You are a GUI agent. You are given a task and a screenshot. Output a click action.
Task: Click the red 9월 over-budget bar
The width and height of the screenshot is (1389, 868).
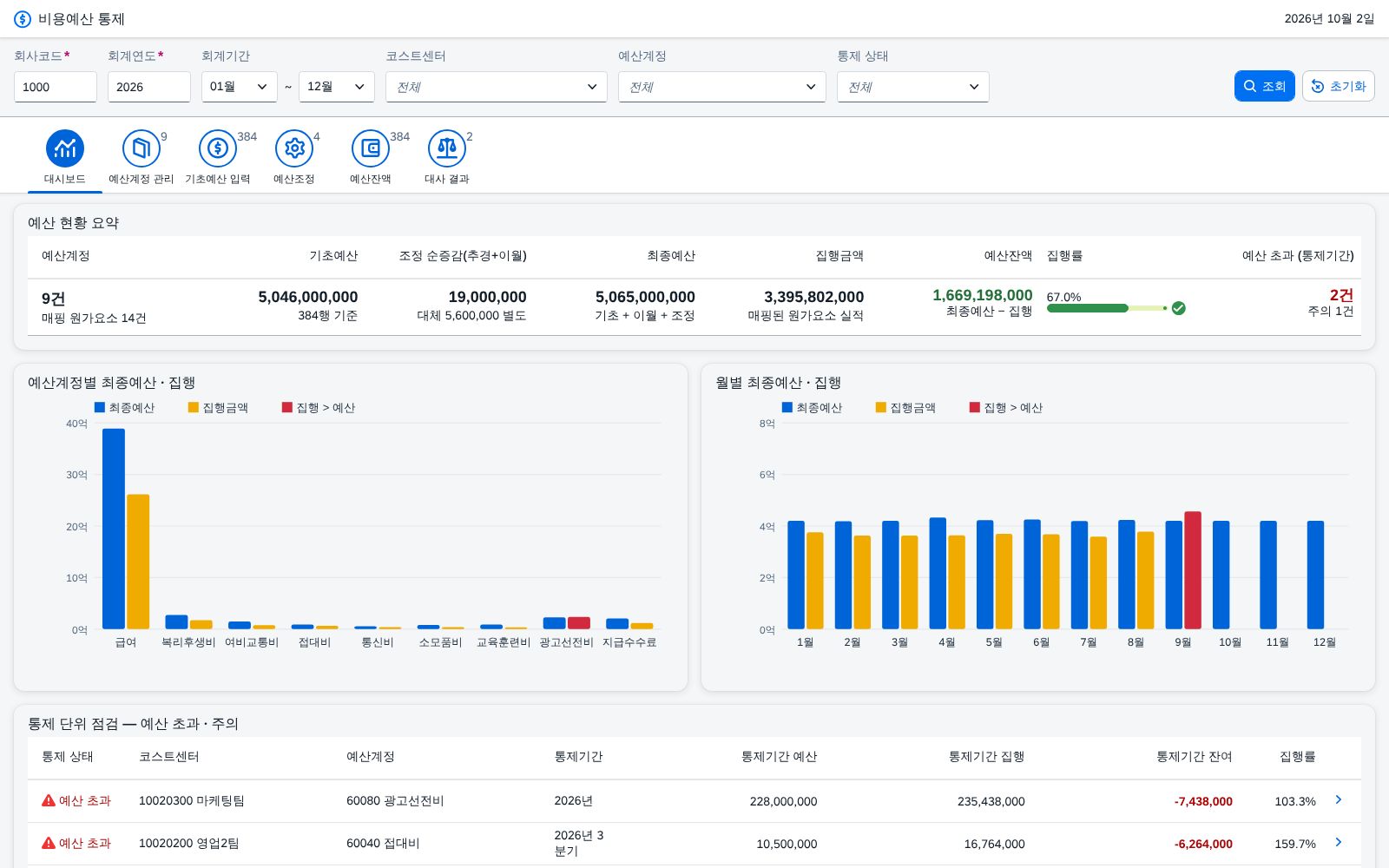pyautogui.click(x=1193, y=570)
